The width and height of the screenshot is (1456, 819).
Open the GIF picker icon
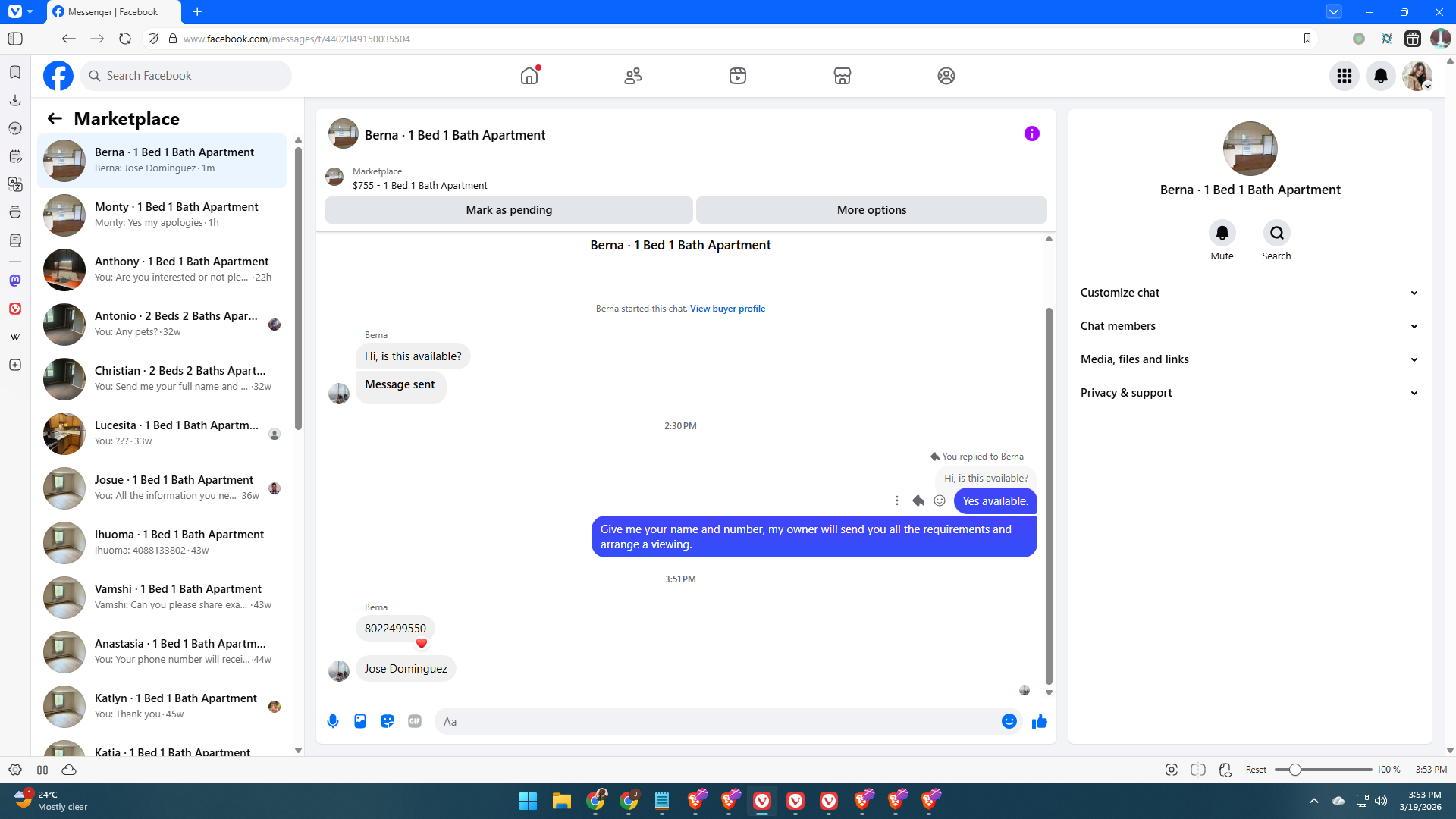[x=415, y=721]
